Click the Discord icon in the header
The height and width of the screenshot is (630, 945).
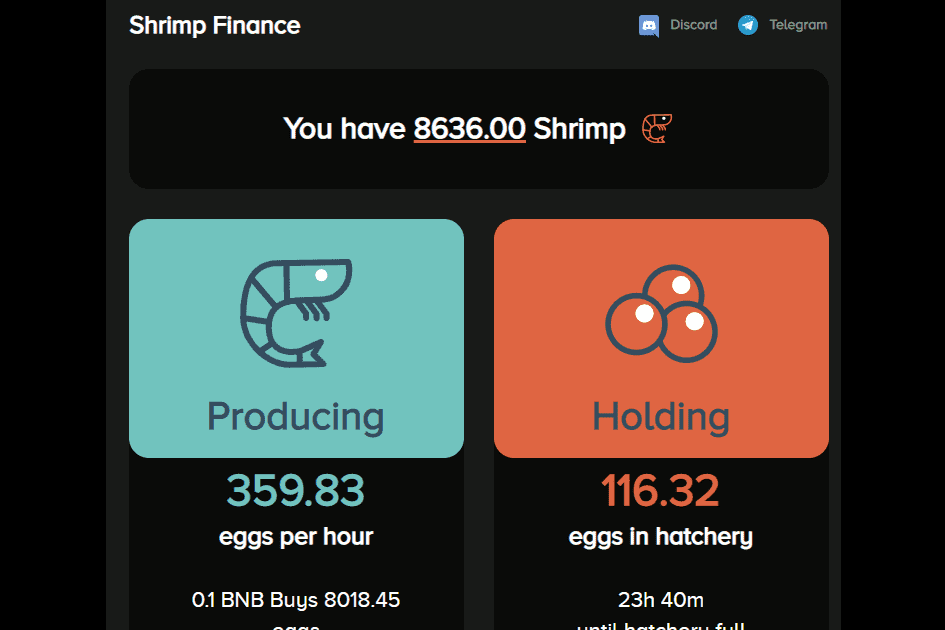[651, 25]
